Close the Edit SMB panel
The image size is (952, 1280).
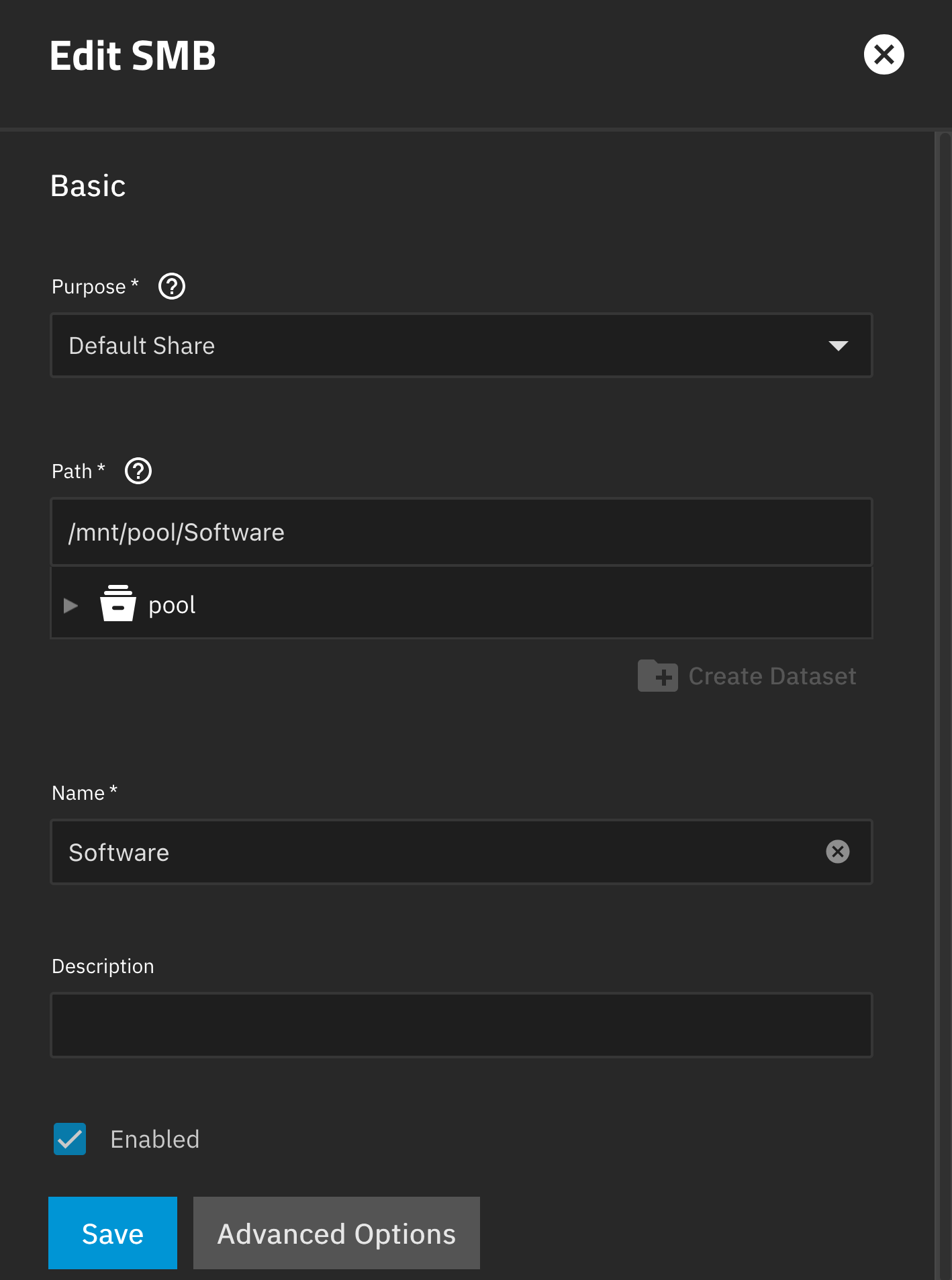point(884,55)
